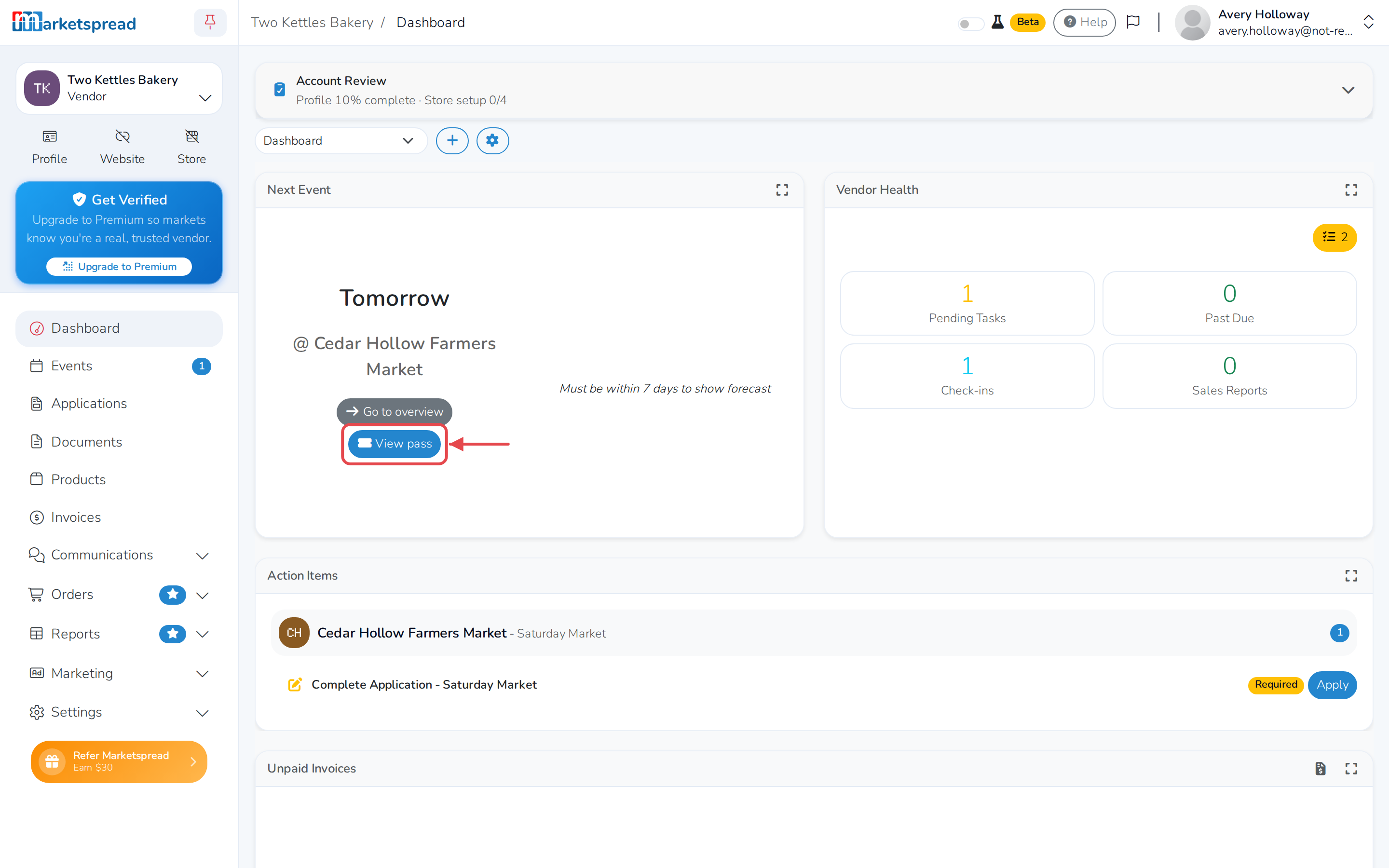Expand the Next Event panel fullscreen
Image resolution: width=1389 pixels, height=868 pixels.
point(782,190)
